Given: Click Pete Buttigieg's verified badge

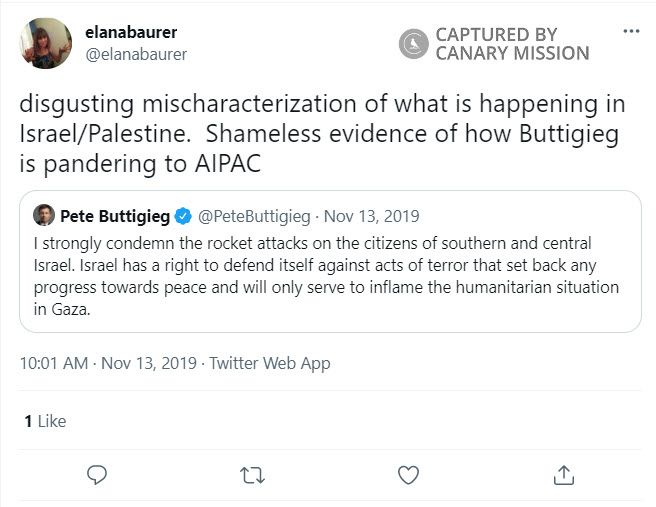Looking at the screenshot, I should pyautogui.click(x=184, y=216).
